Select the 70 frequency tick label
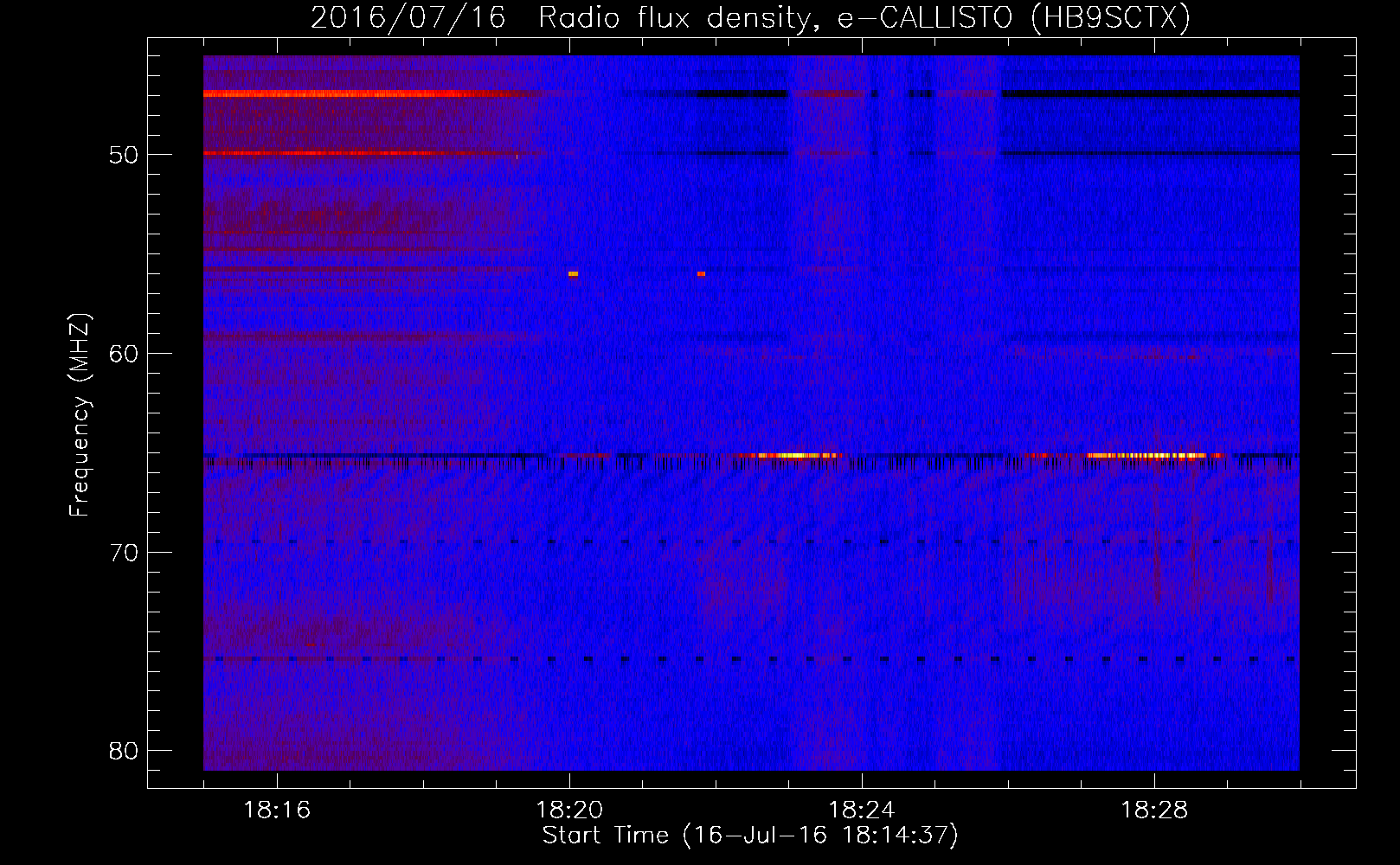 [x=124, y=553]
